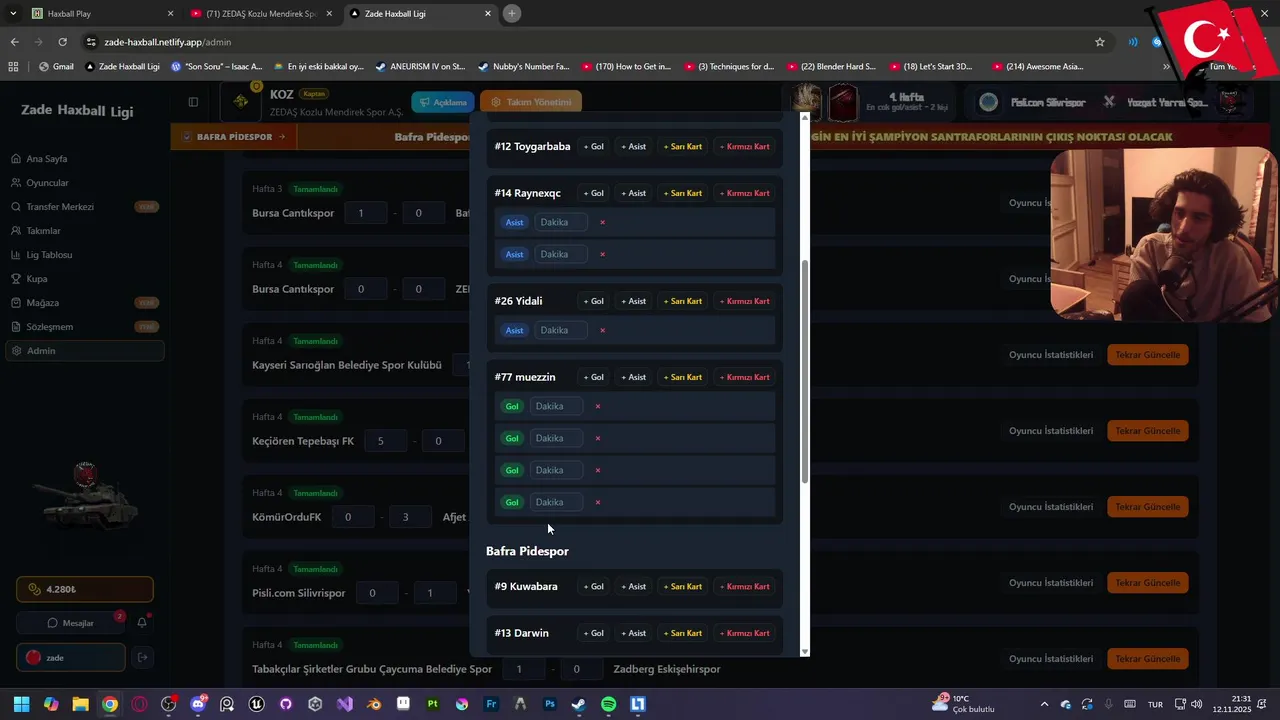Open Substance Painter (Pt) from the taskbar
The height and width of the screenshot is (720, 1280).
click(x=432, y=704)
